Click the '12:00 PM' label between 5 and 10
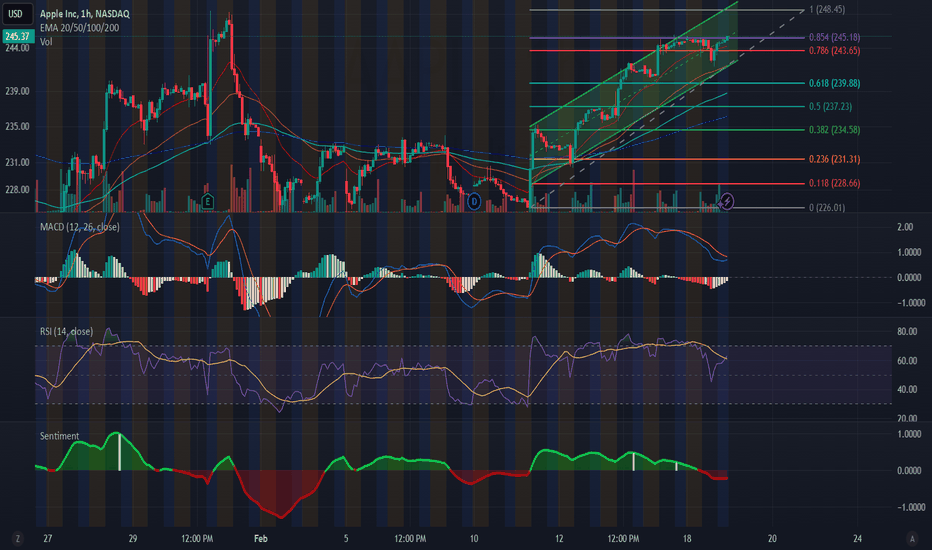 point(410,539)
